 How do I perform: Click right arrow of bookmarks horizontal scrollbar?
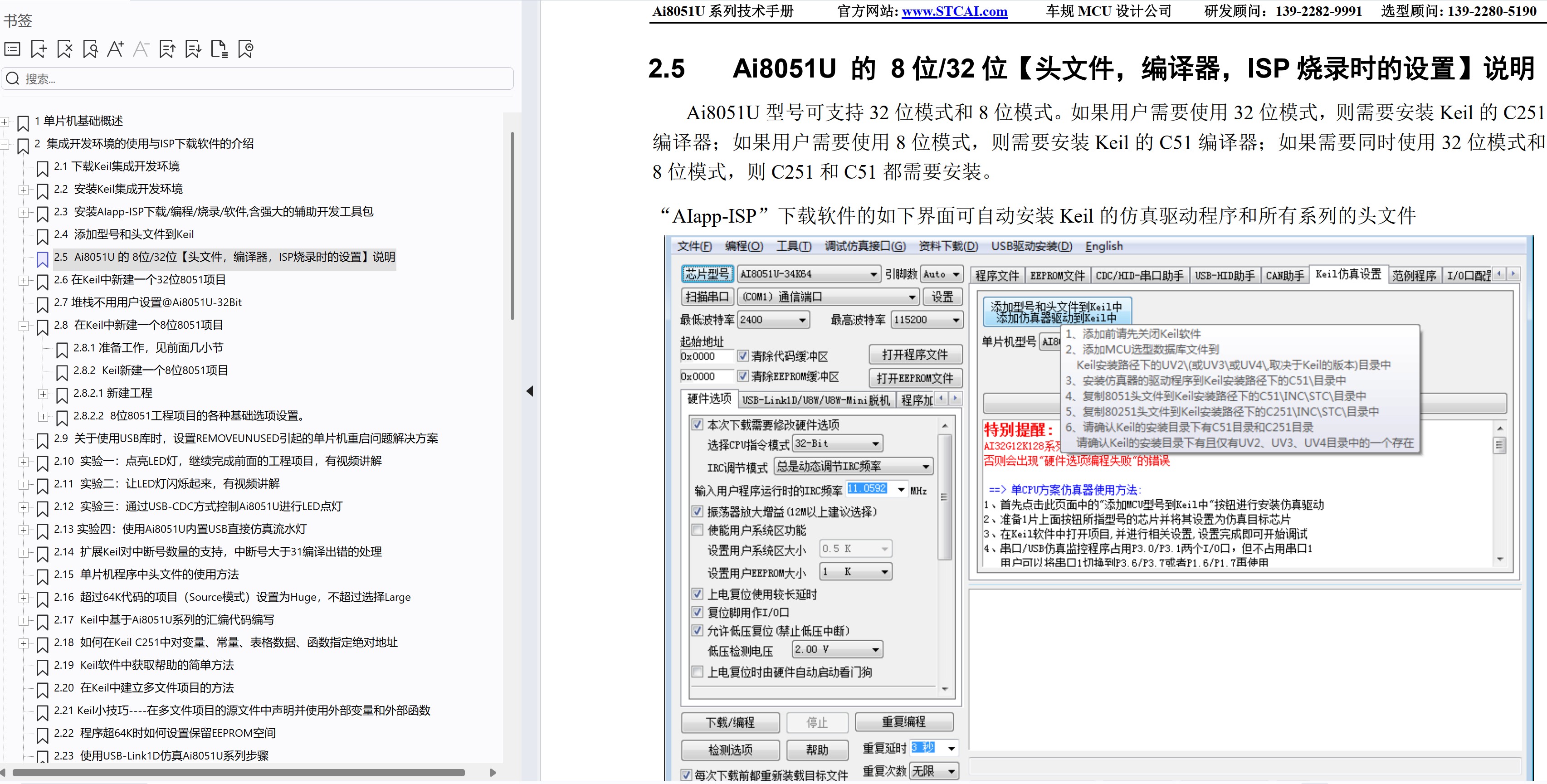pos(493,773)
